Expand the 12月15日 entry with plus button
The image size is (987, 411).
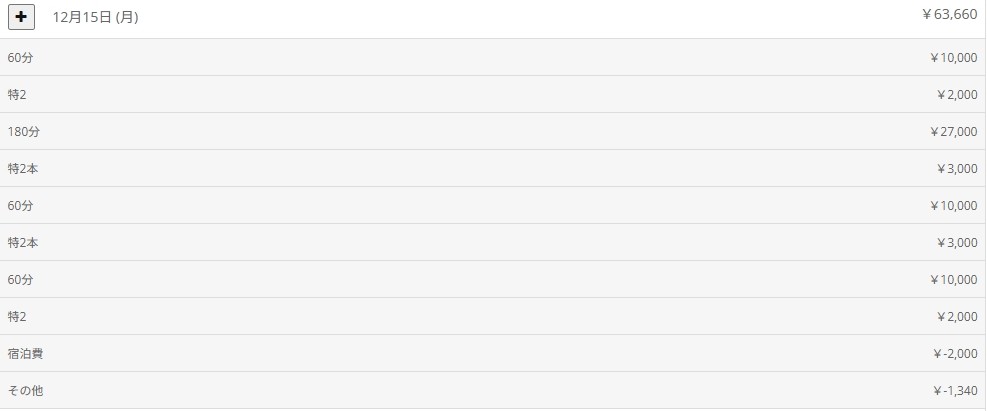click(21, 17)
